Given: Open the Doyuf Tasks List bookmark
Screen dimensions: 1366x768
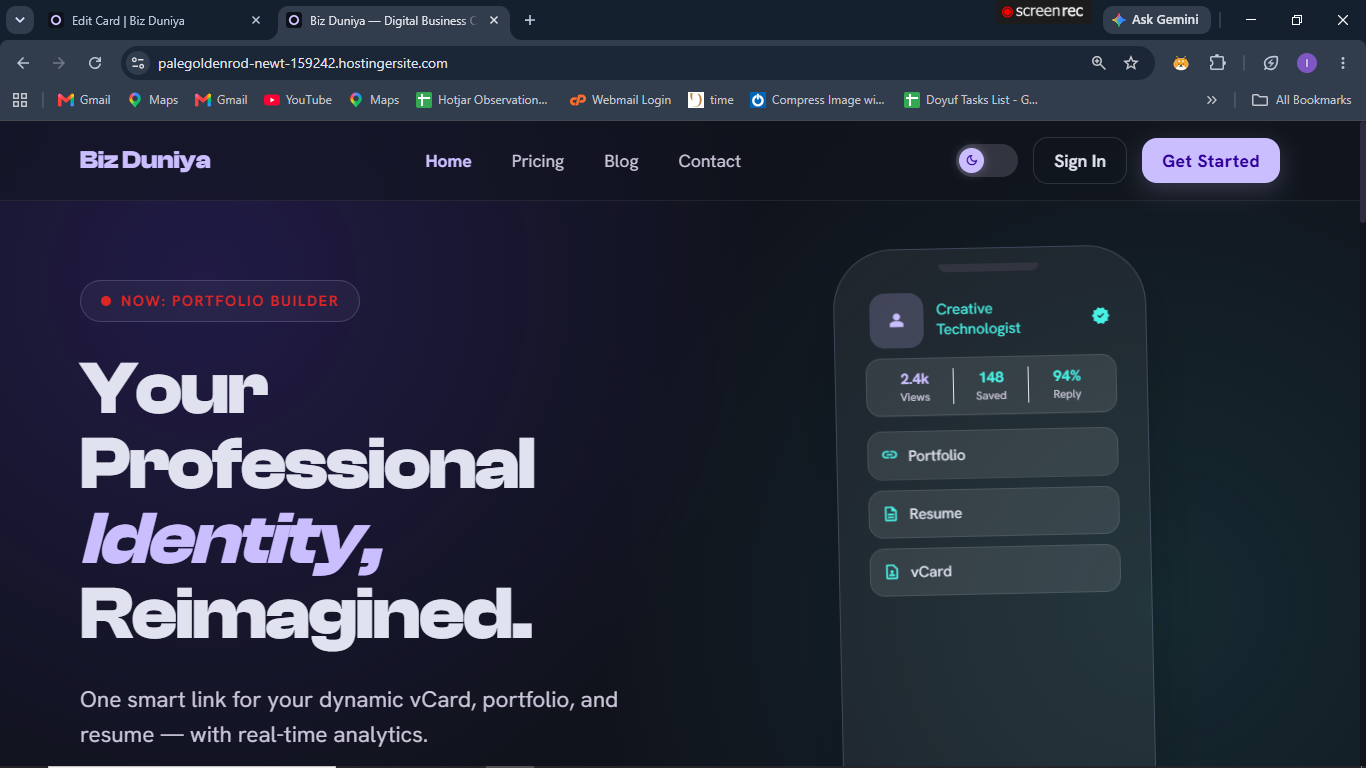Looking at the screenshot, I should pos(972,100).
